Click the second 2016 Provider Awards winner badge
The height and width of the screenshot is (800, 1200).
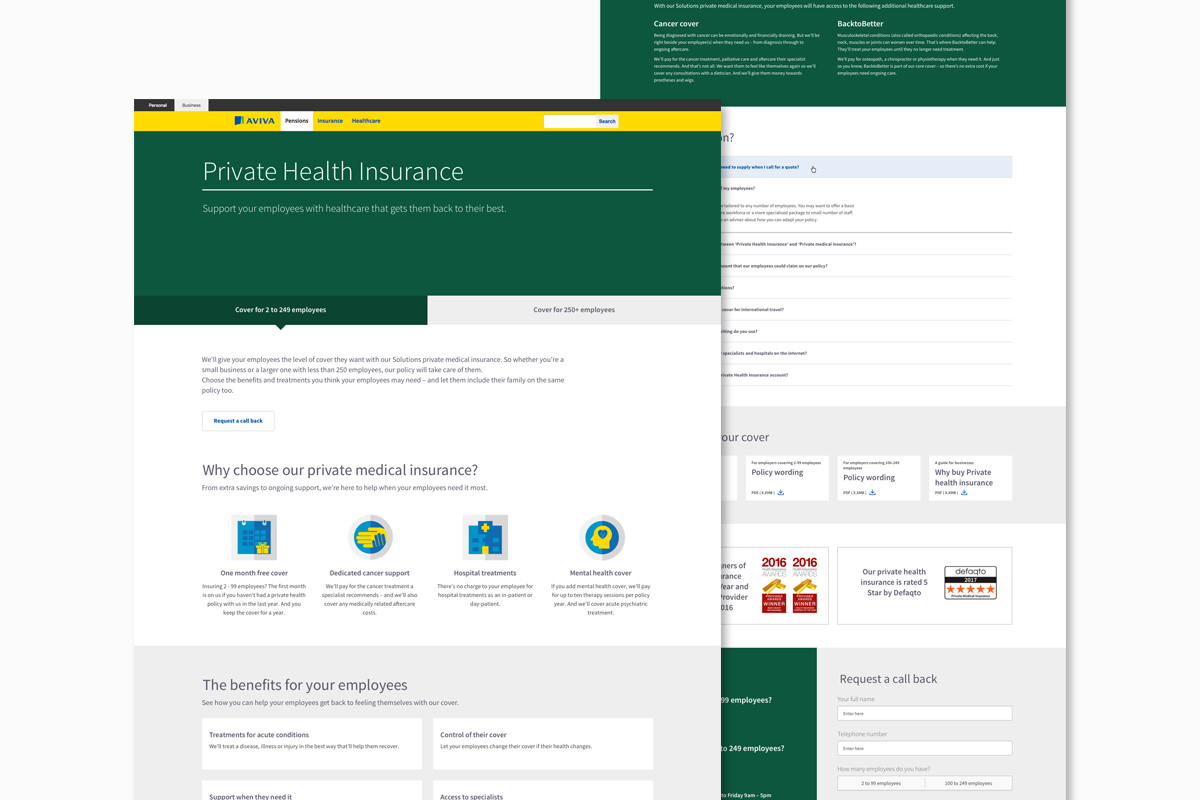point(805,585)
